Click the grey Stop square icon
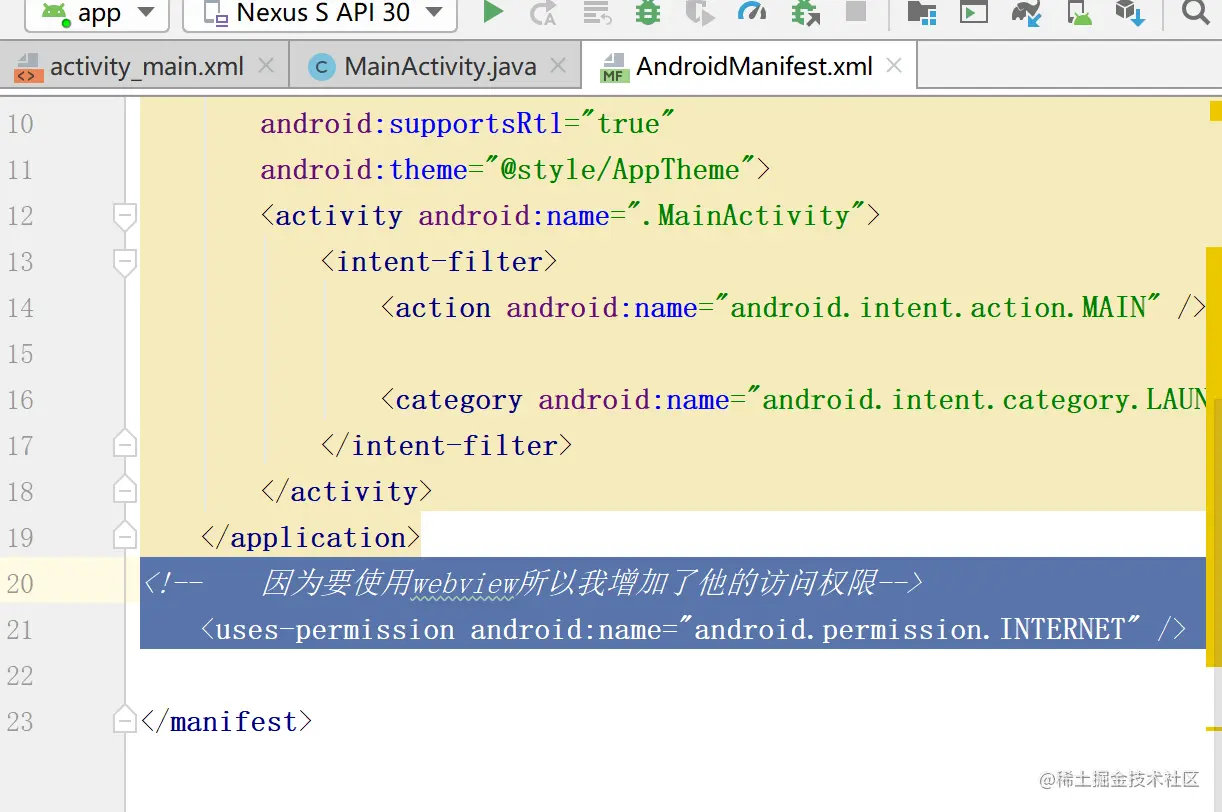The image size is (1222, 812). [856, 11]
